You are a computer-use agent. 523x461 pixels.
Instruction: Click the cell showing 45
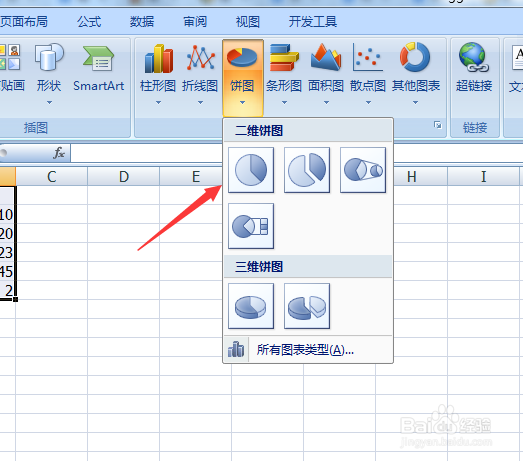pos(7,271)
